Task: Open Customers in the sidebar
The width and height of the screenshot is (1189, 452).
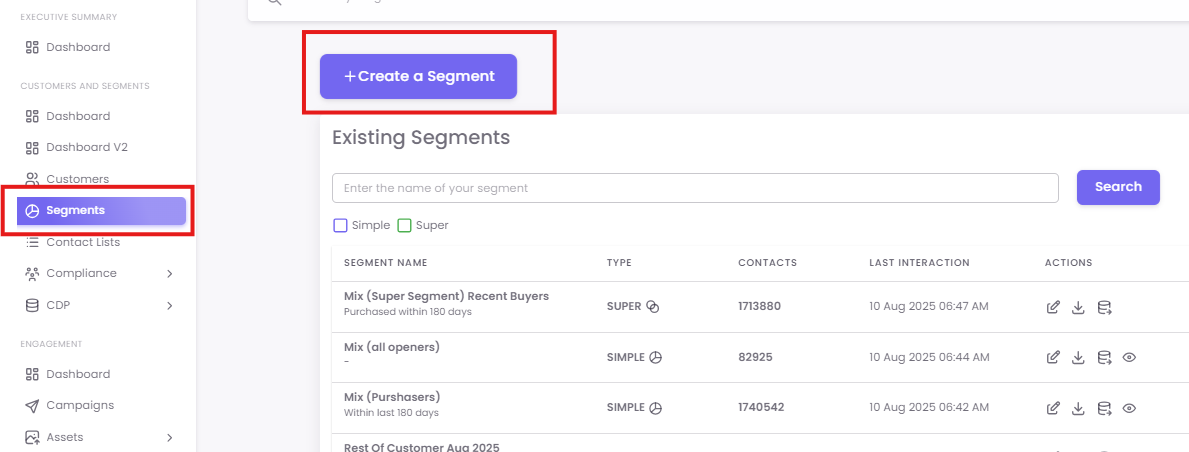Action: [77, 179]
